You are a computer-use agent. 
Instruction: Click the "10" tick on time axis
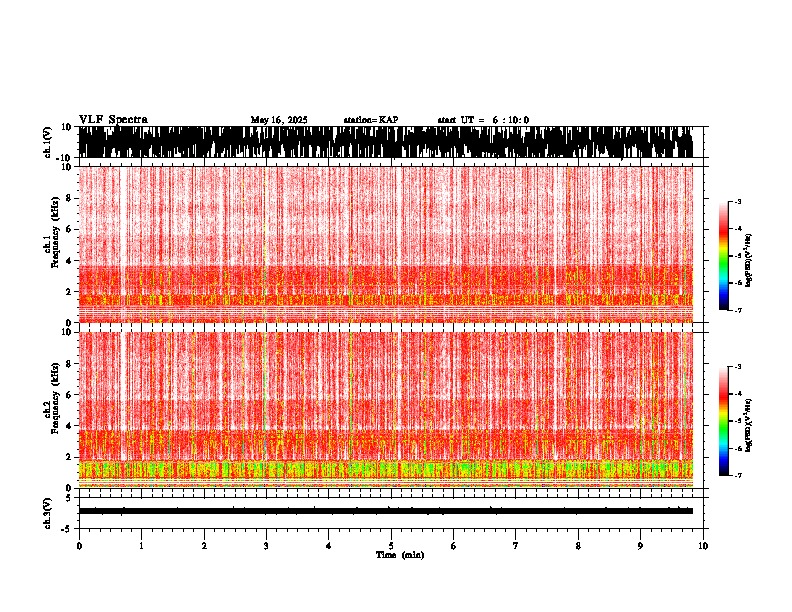pos(703,546)
